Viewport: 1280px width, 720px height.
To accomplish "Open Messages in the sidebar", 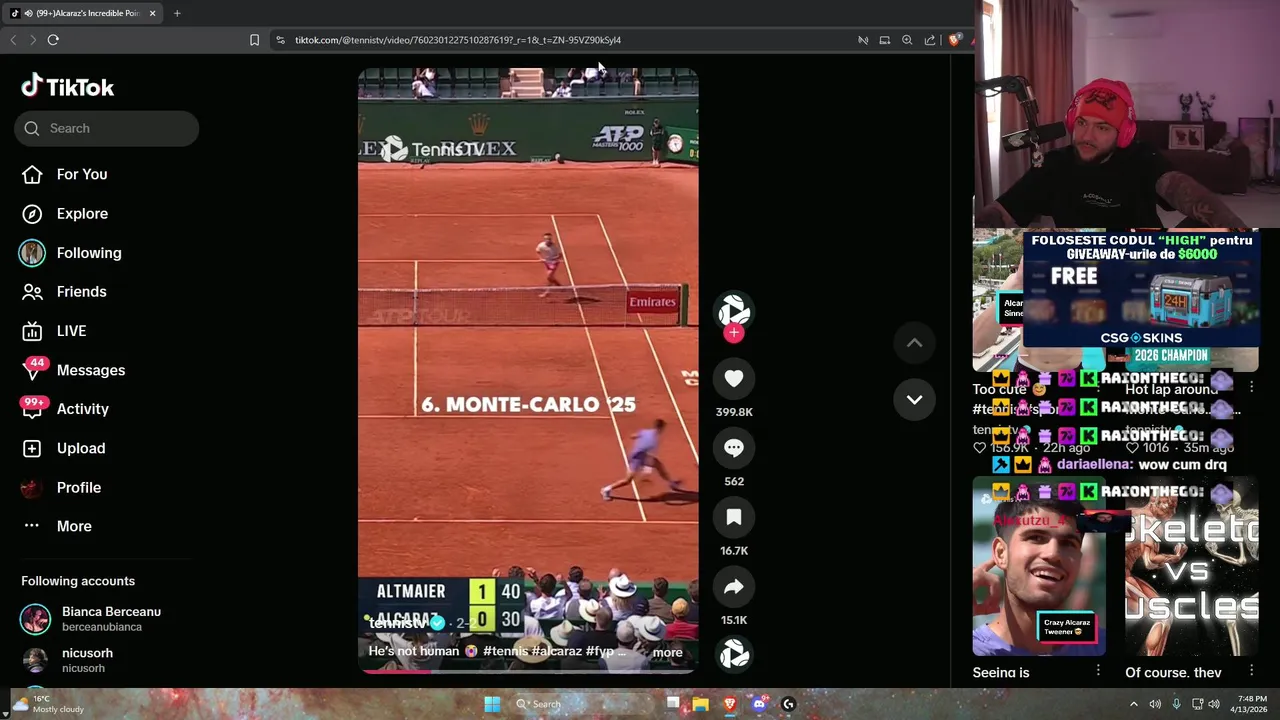I will point(74,370).
